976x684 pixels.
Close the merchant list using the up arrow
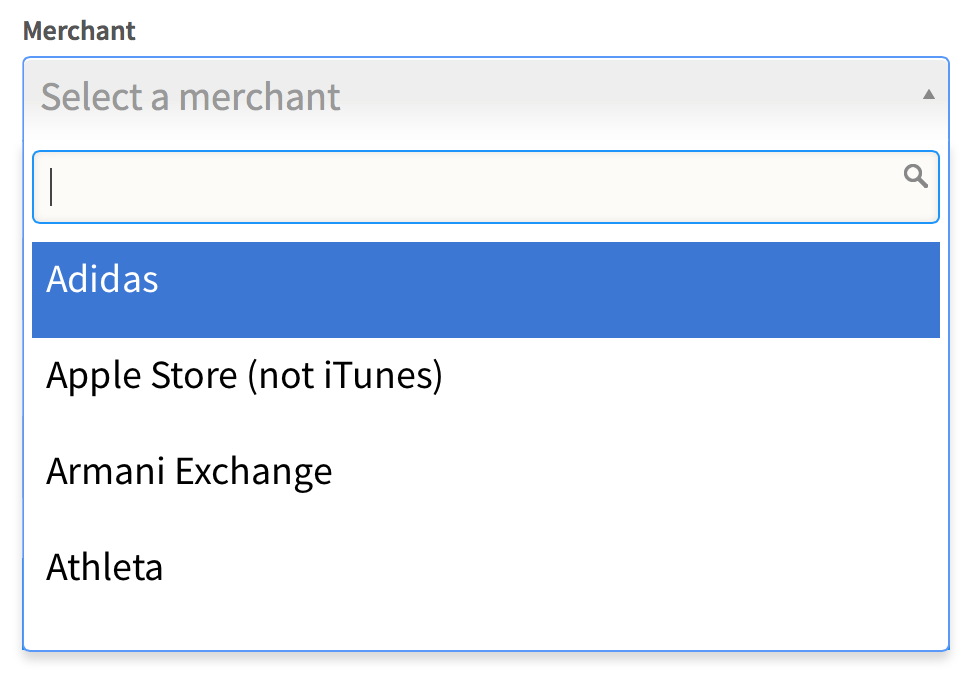[x=928, y=95]
